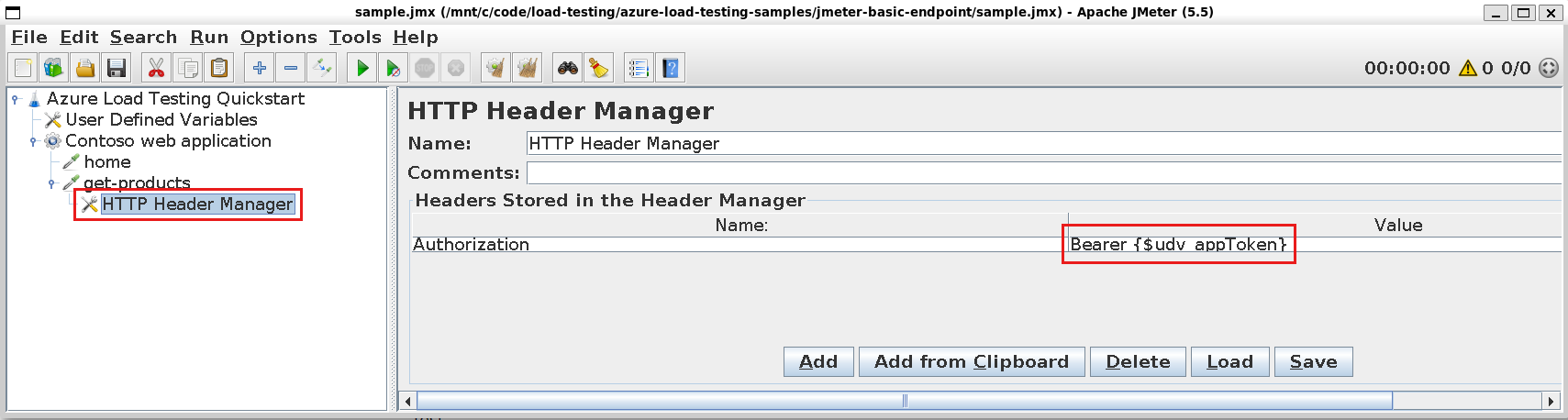Save the test plan with floppy icon

pos(117,68)
